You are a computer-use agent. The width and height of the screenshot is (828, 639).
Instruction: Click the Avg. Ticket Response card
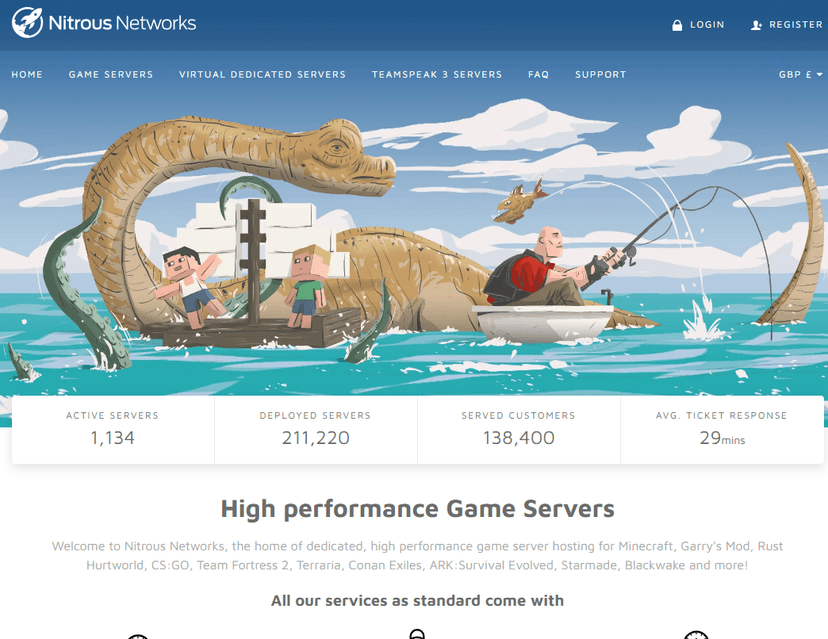click(721, 429)
